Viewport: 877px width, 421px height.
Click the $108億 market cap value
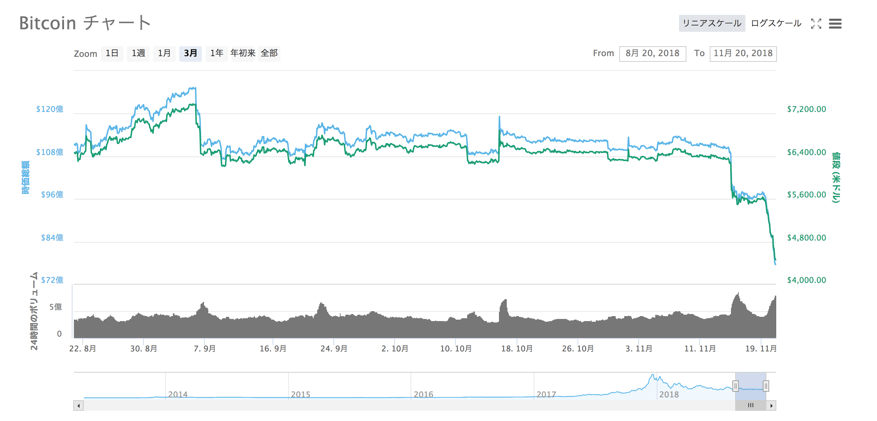[x=51, y=152]
